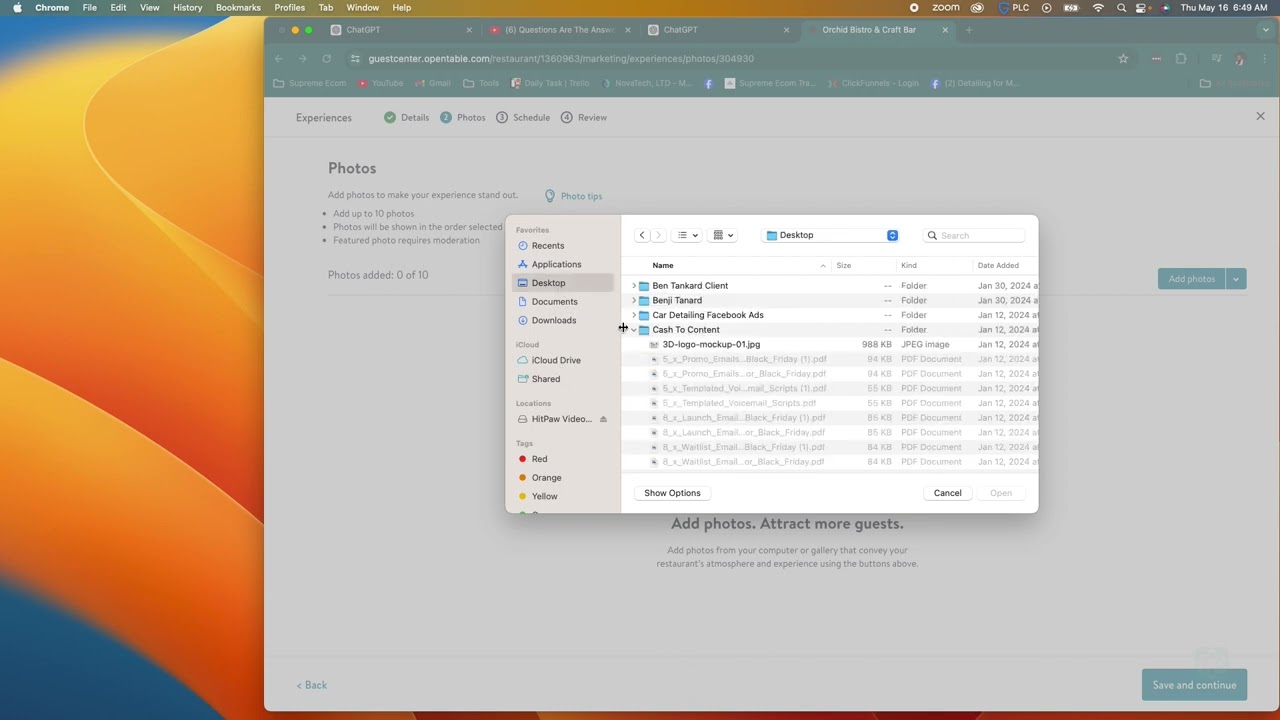Select the Ben Tankard Client folder row
1280x720 pixels.
pyautogui.click(x=832, y=286)
